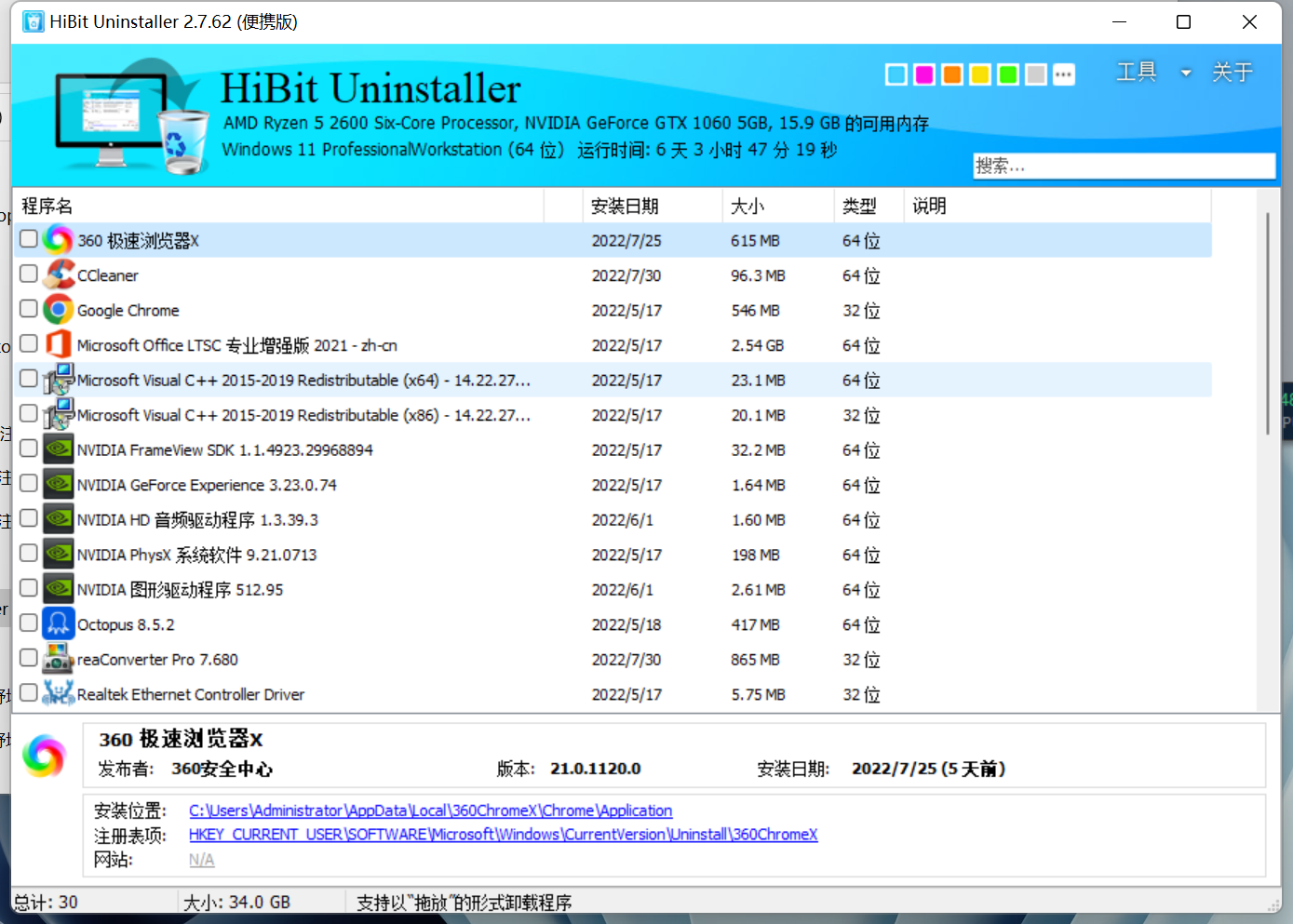1293x924 pixels.
Task: Check the Google Chrome checkbox
Action: click(x=28, y=308)
